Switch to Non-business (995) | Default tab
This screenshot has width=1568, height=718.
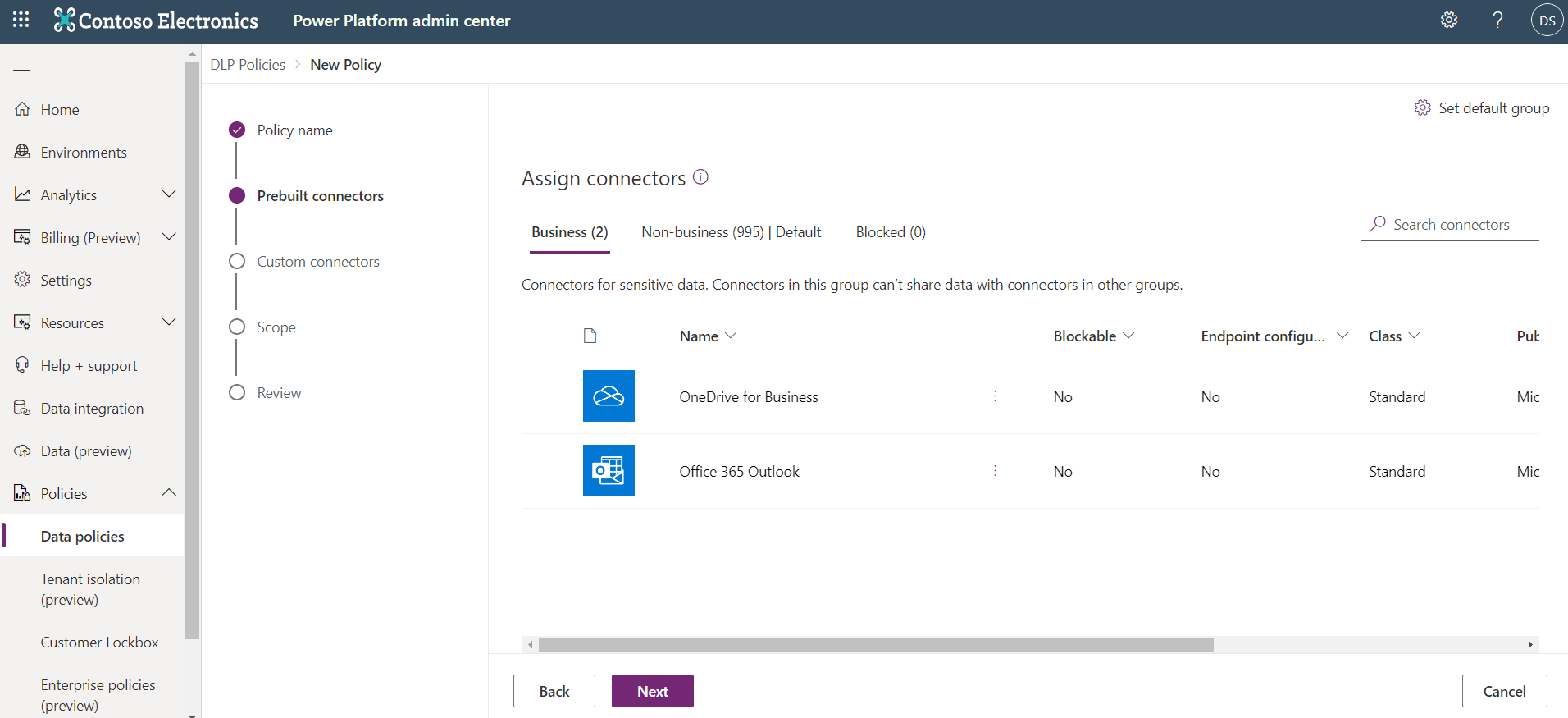point(732,232)
